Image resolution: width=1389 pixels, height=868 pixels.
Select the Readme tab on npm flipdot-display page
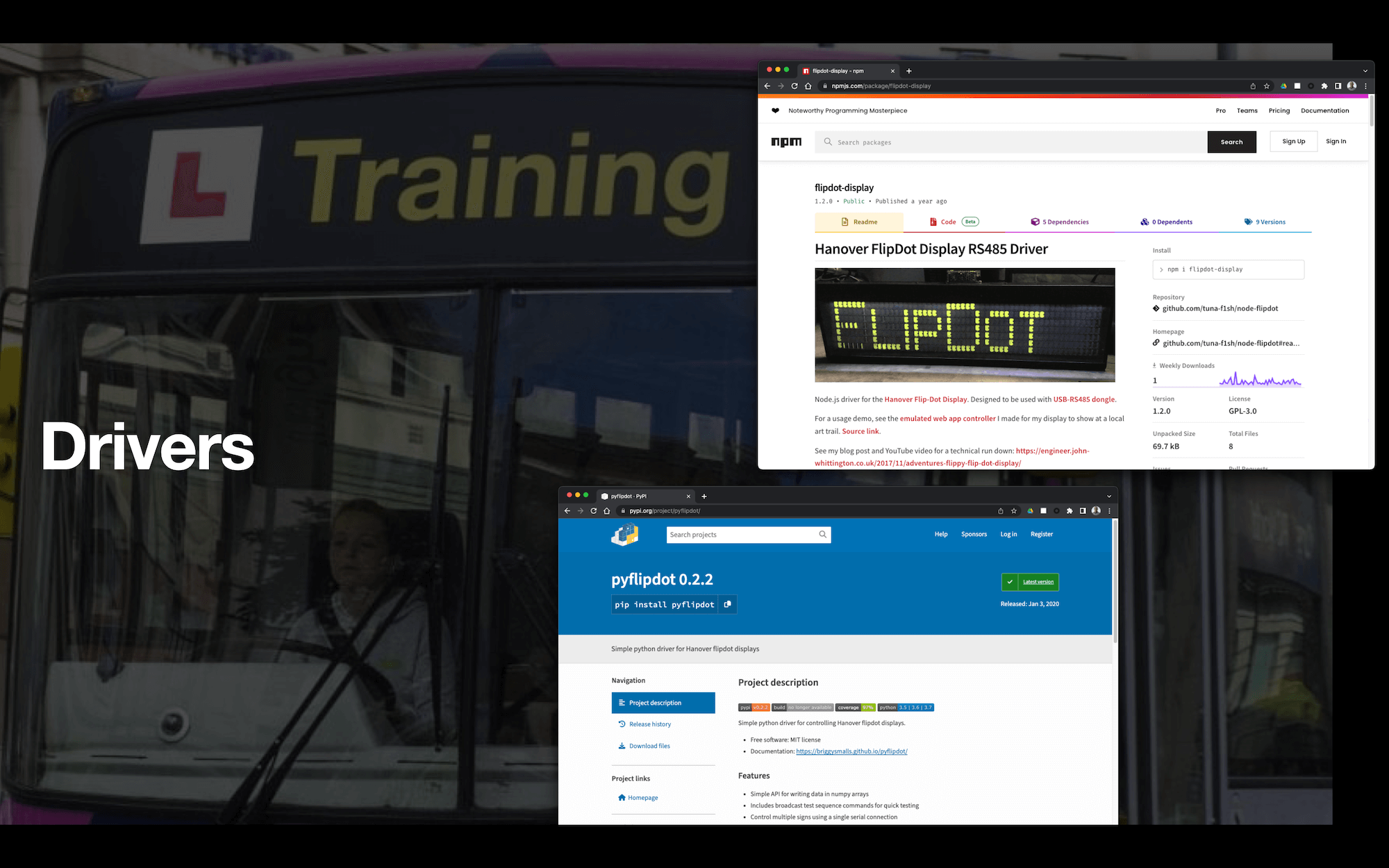pos(857,222)
